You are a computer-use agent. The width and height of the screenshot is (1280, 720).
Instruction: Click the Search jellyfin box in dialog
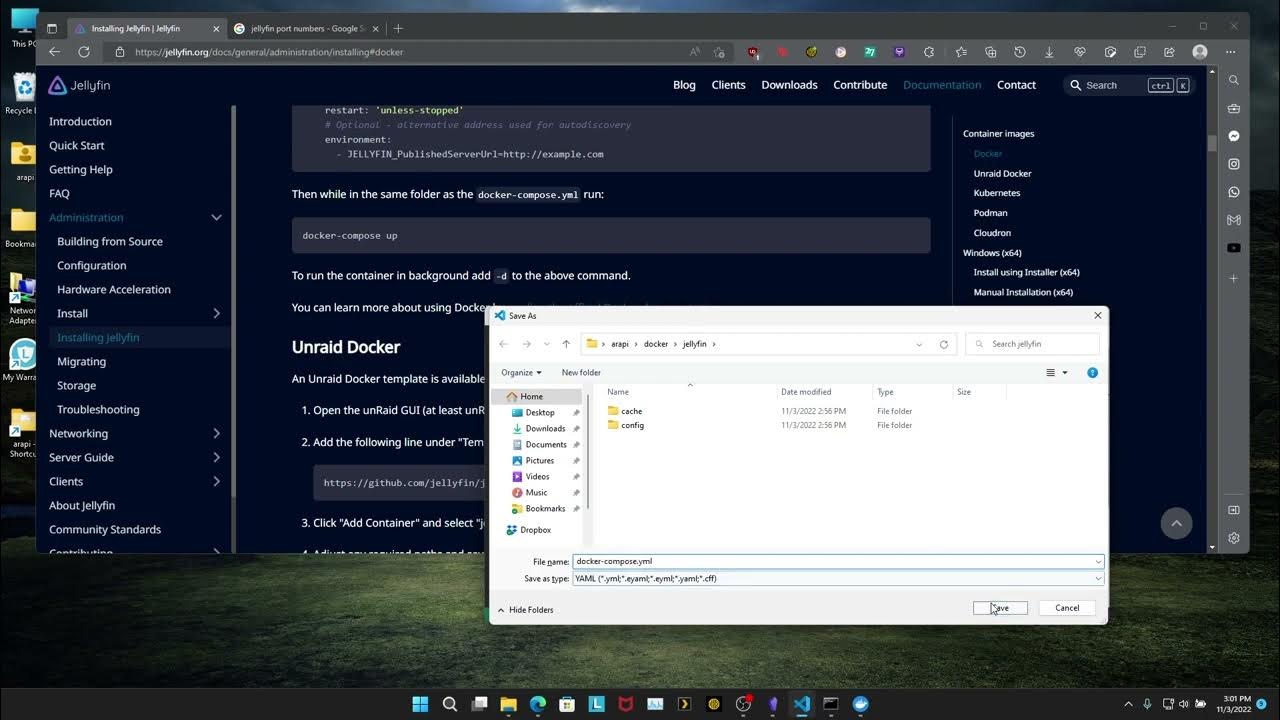coord(1032,344)
